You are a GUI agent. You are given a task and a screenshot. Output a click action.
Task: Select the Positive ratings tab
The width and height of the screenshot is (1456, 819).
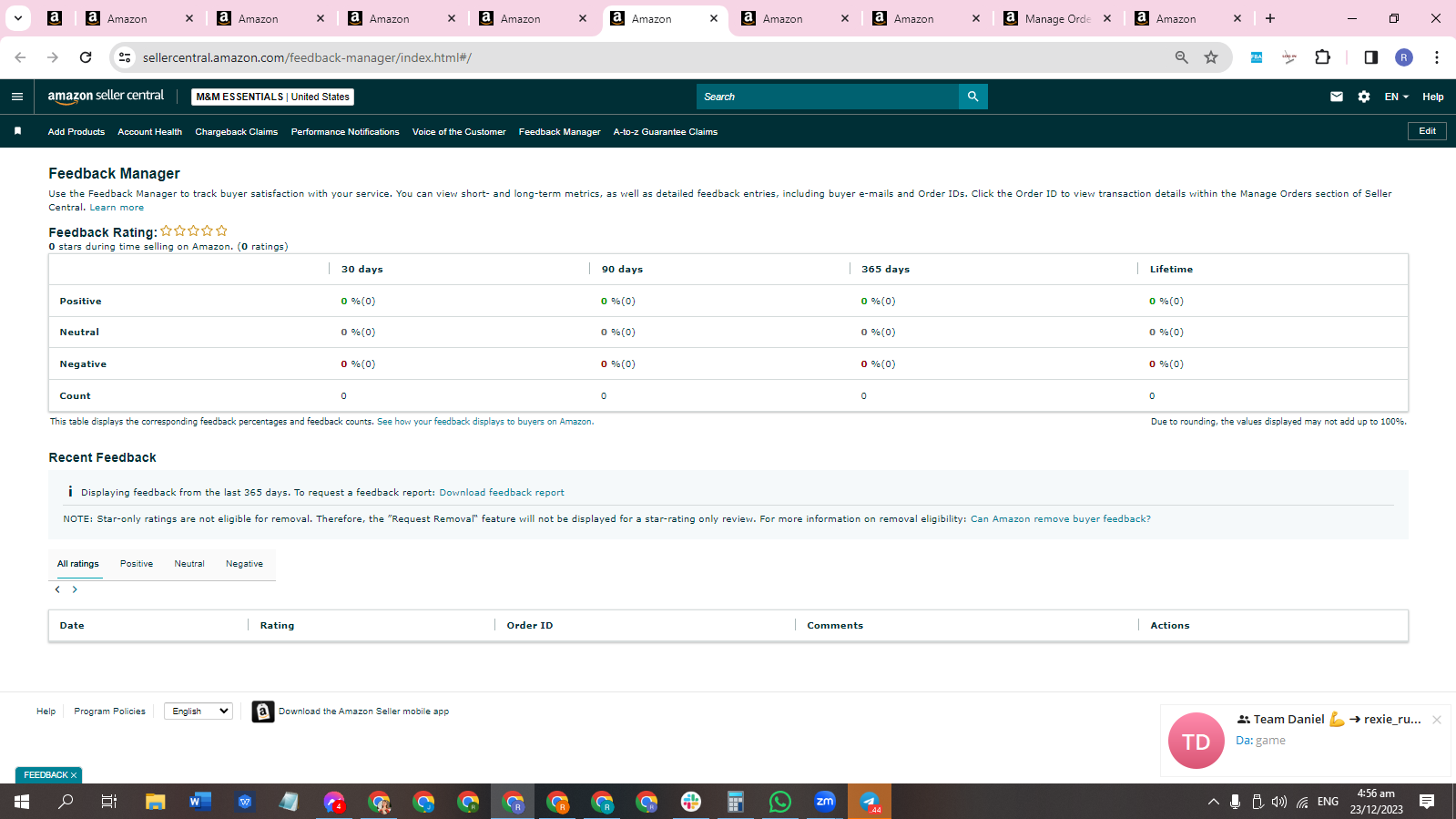click(x=137, y=564)
